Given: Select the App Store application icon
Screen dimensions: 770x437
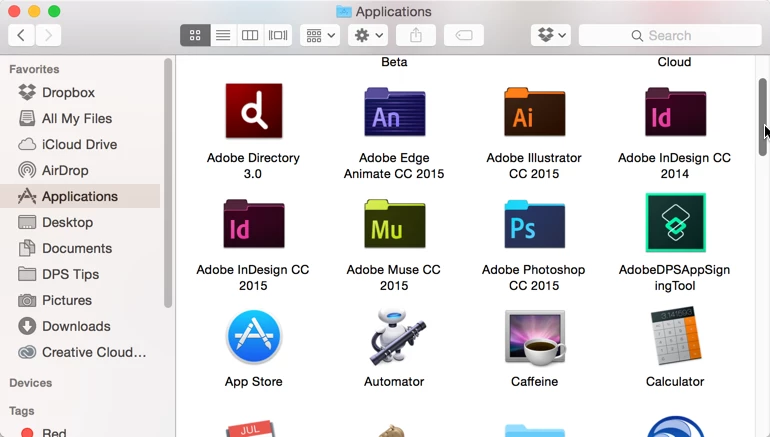Looking at the screenshot, I should click(x=254, y=336).
